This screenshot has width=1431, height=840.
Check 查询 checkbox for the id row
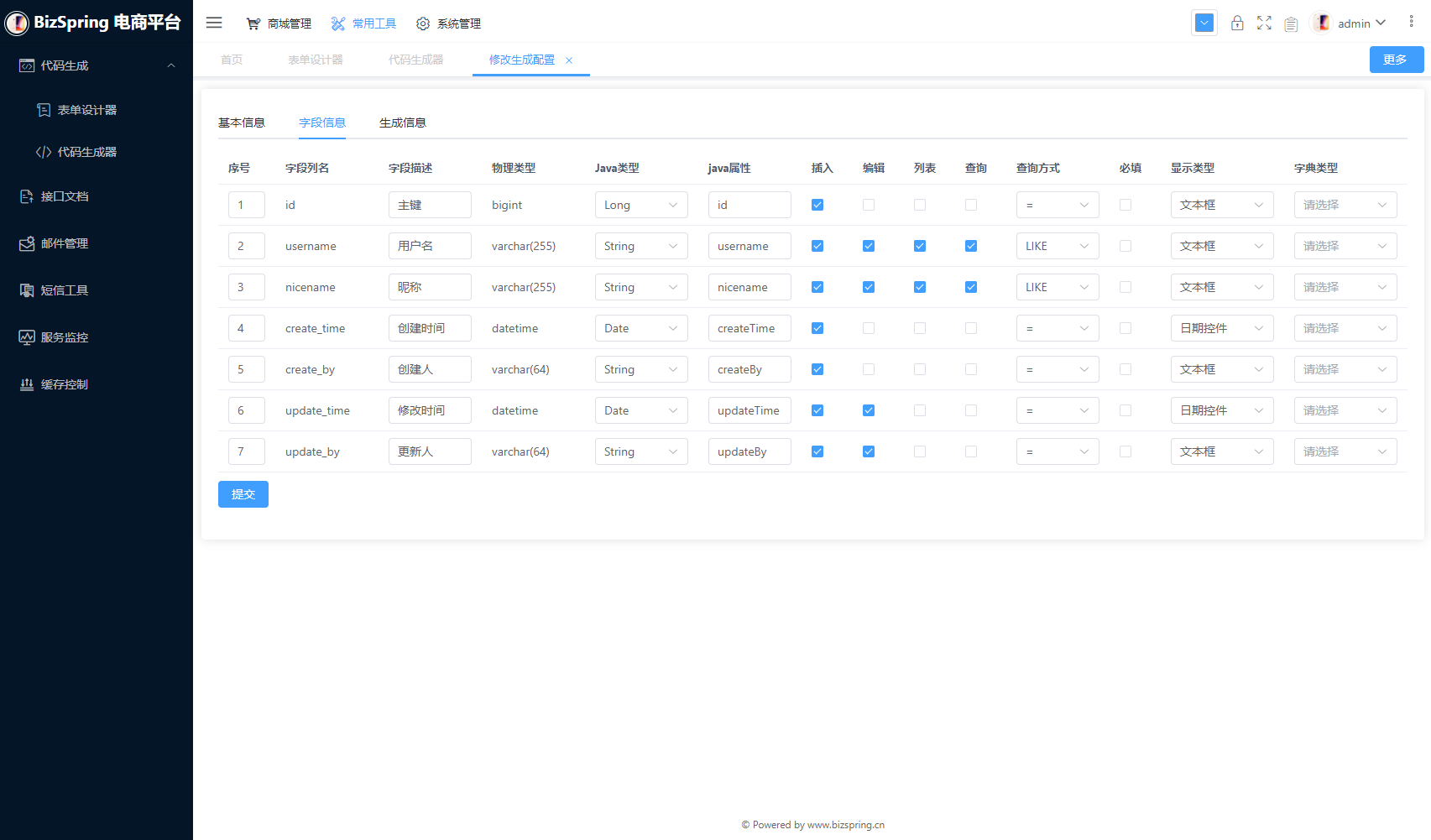point(971,205)
